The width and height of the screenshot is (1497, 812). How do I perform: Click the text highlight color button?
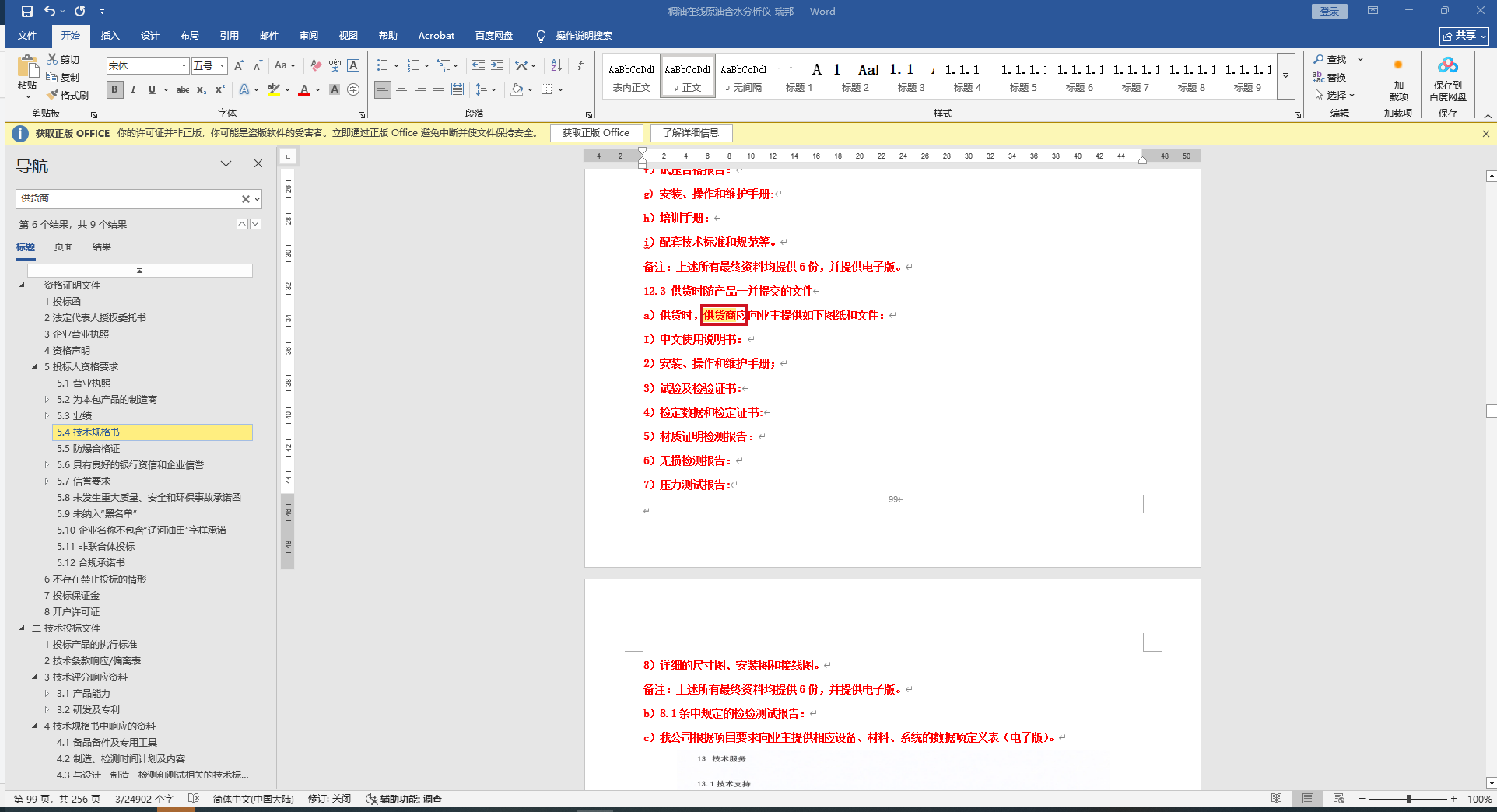(273, 89)
